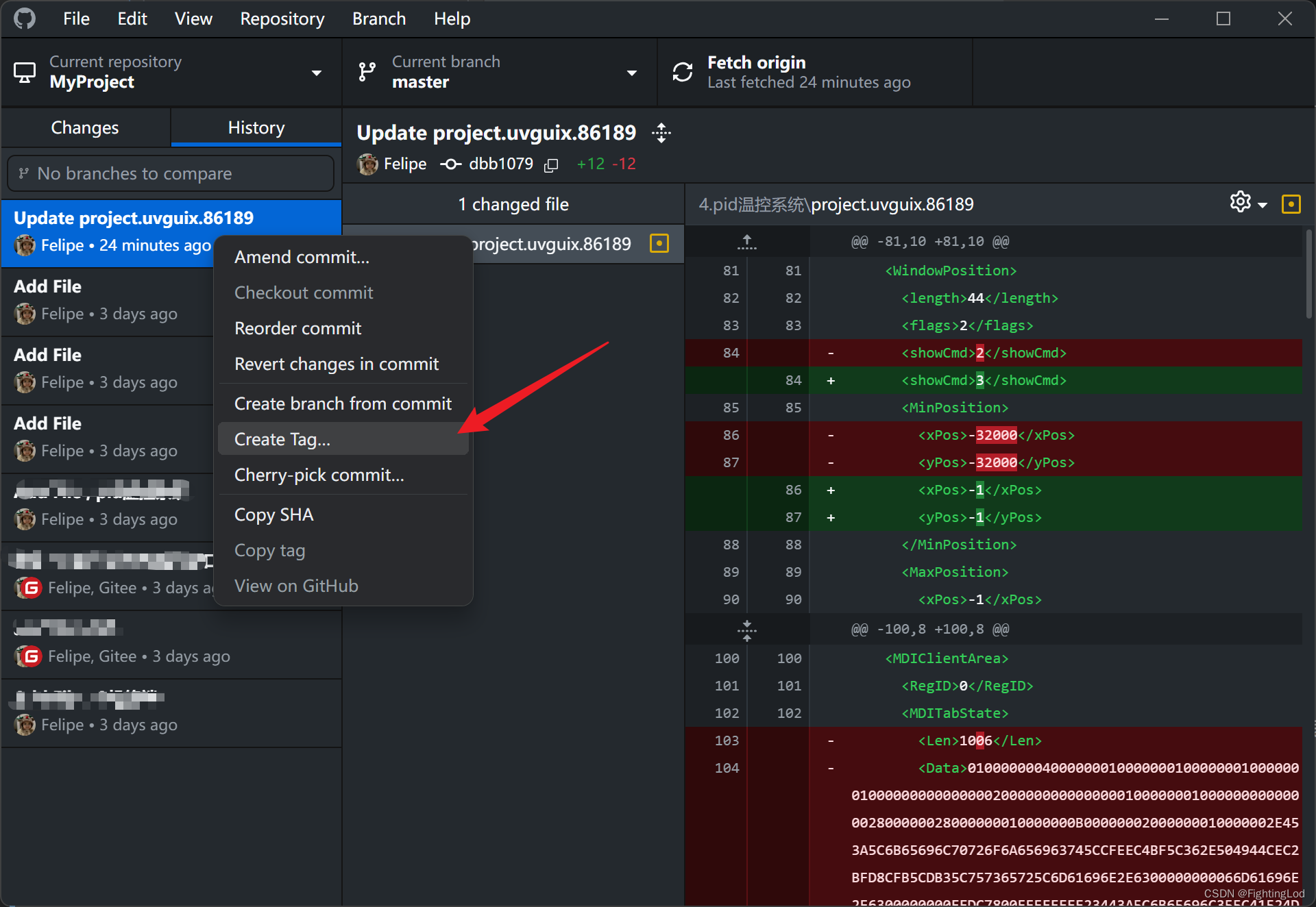The image size is (1316, 907).
Task: Select View on GitHub menu entry
Action: (x=343, y=586)
